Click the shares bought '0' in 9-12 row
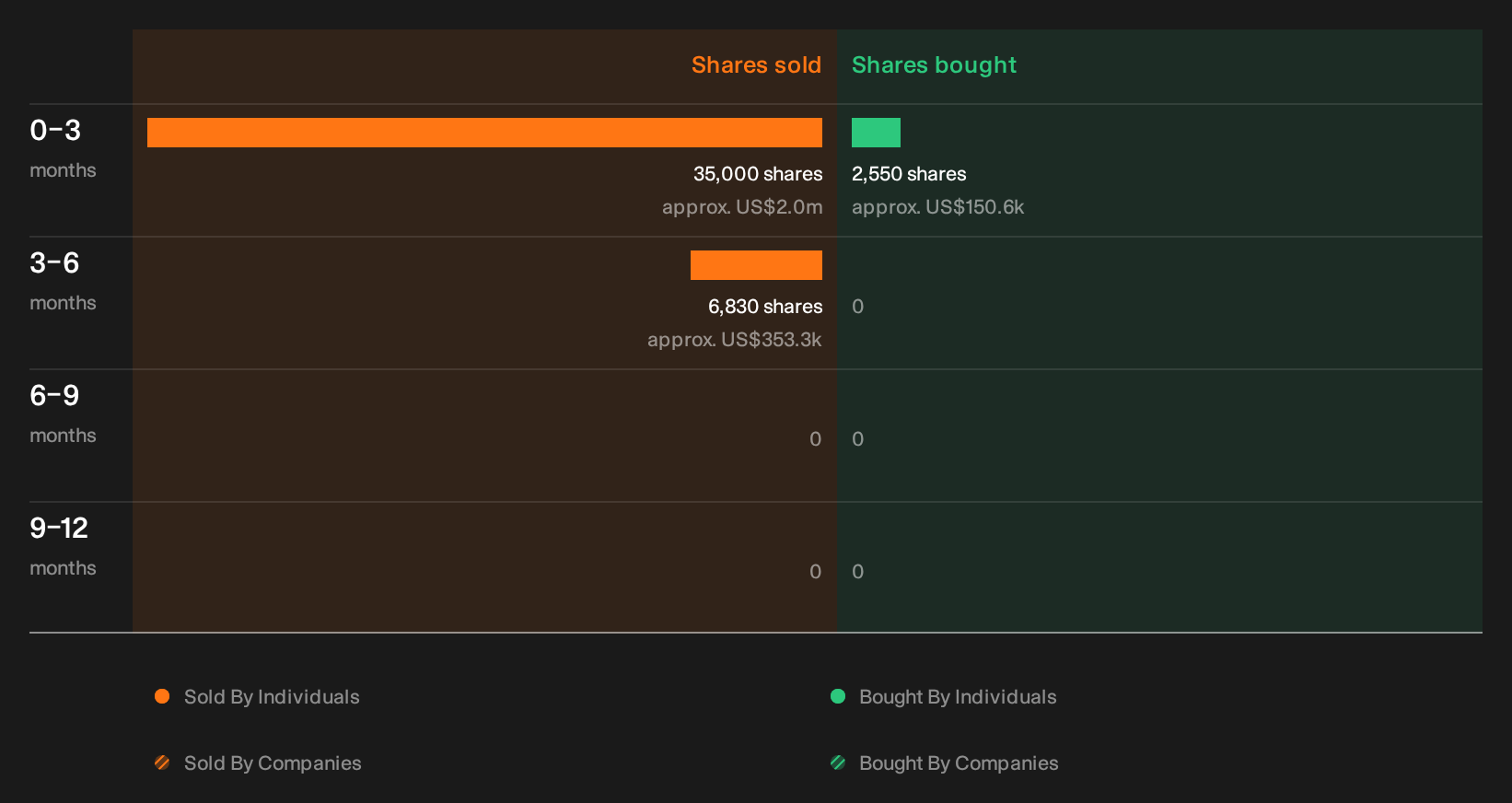This screenshot has width=1512, height=803. [858, 572]
